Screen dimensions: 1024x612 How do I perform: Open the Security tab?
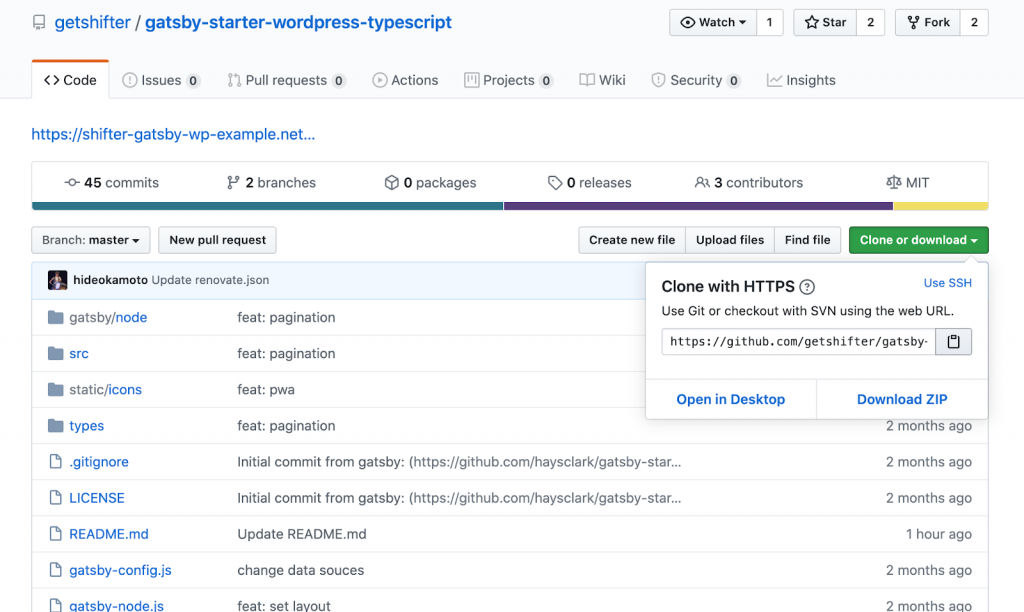click(x=696, y=80)
